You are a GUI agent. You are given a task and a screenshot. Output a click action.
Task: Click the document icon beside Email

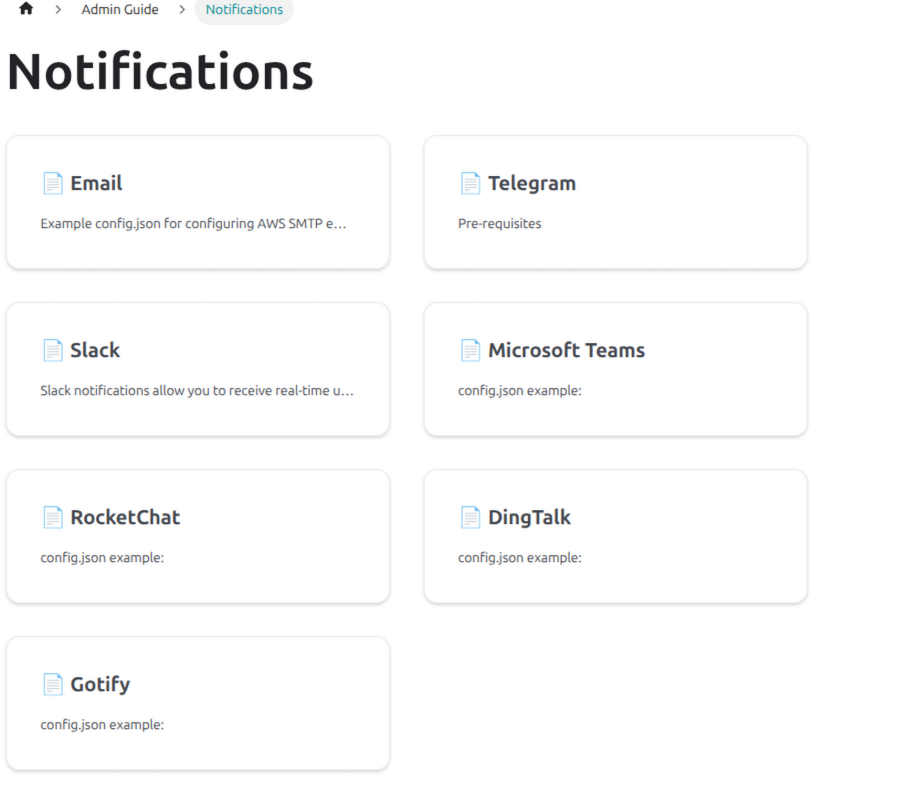coord(52,183)
